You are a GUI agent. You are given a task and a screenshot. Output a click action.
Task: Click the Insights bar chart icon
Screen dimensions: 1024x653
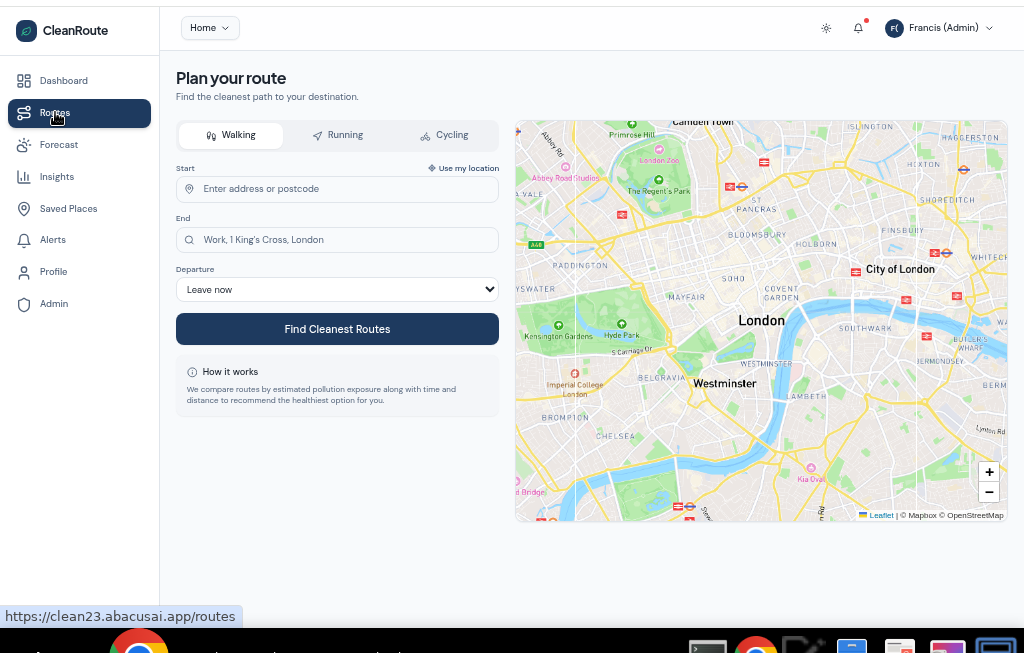pos(24,177)
